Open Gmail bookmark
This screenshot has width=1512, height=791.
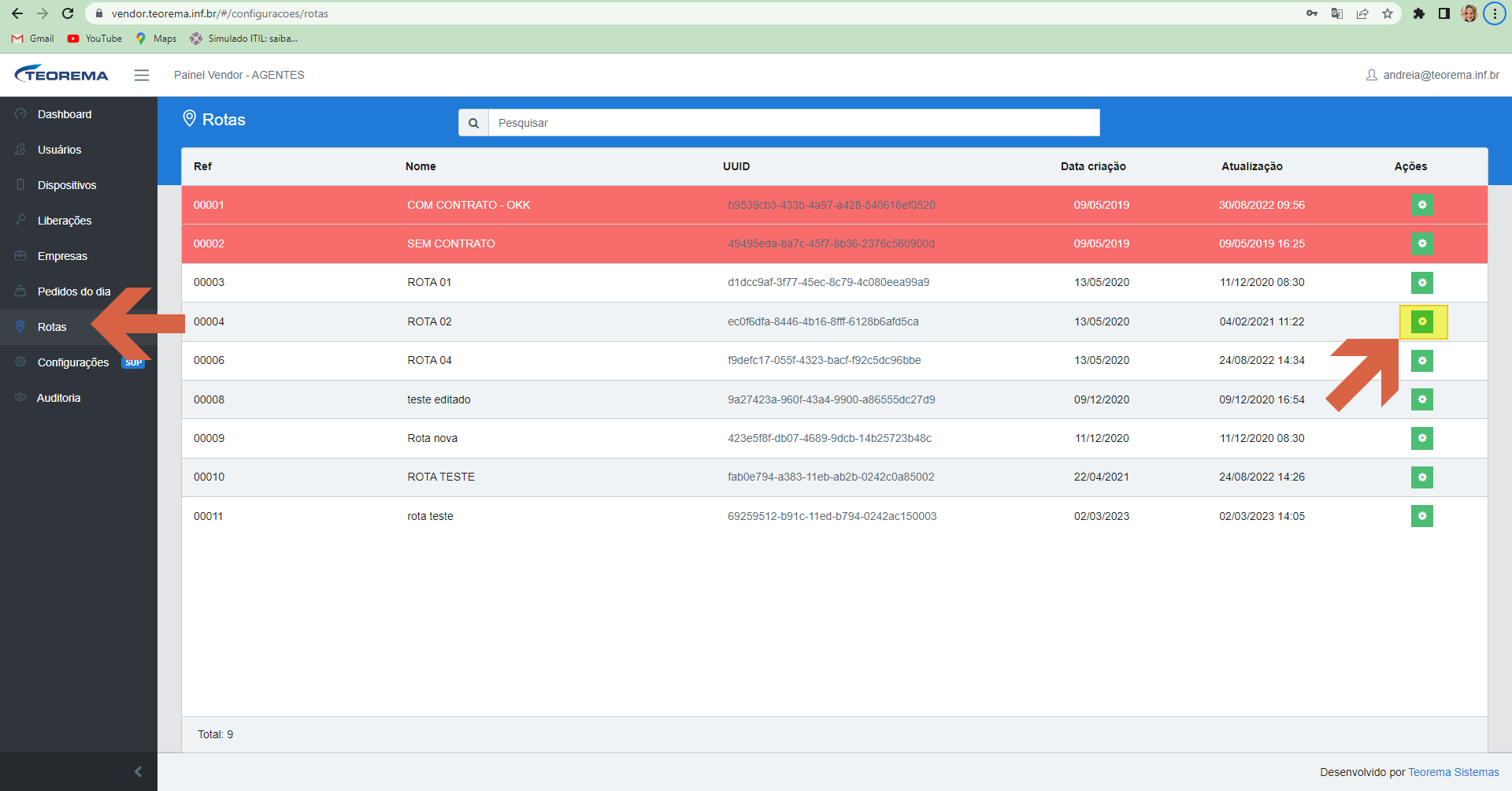(33, 39)
